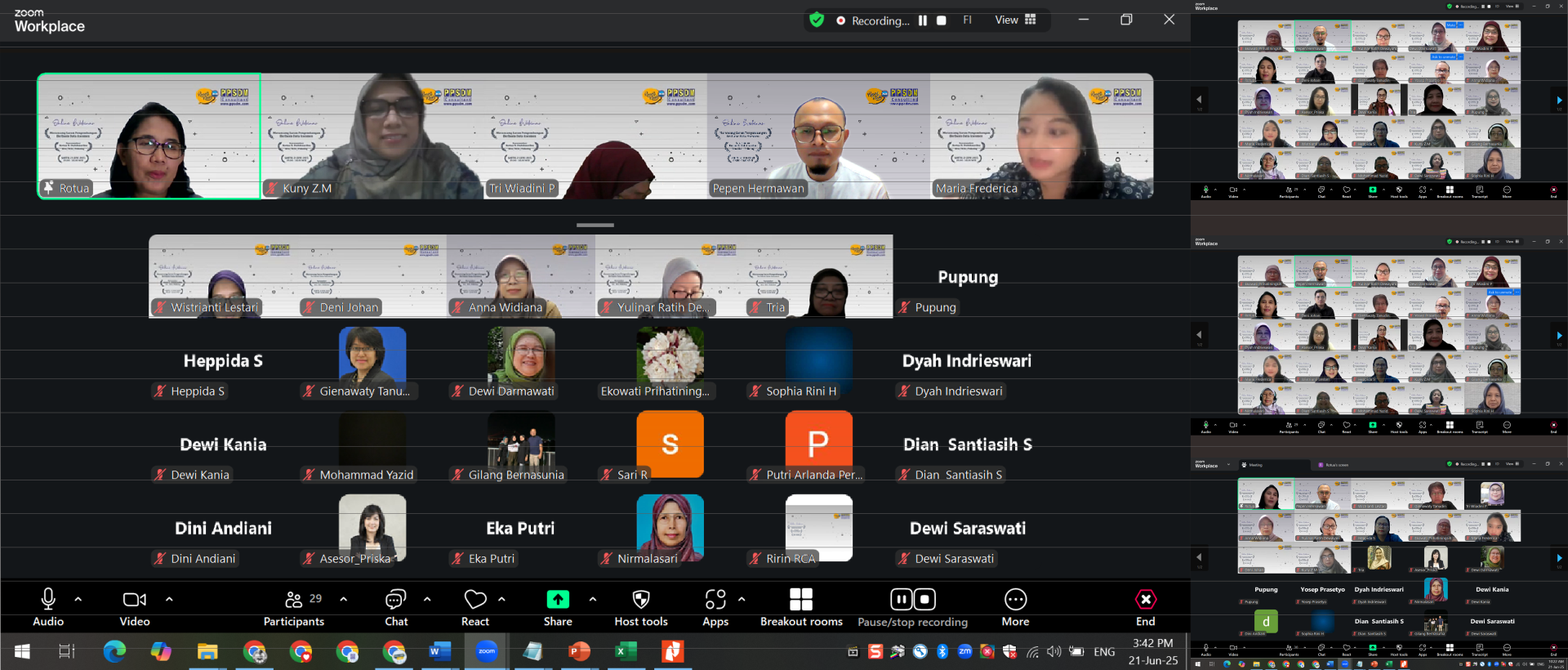Click the muted mic icon beside Pupung
Viewport: 1568px width, 670px height.
[904, 307]
